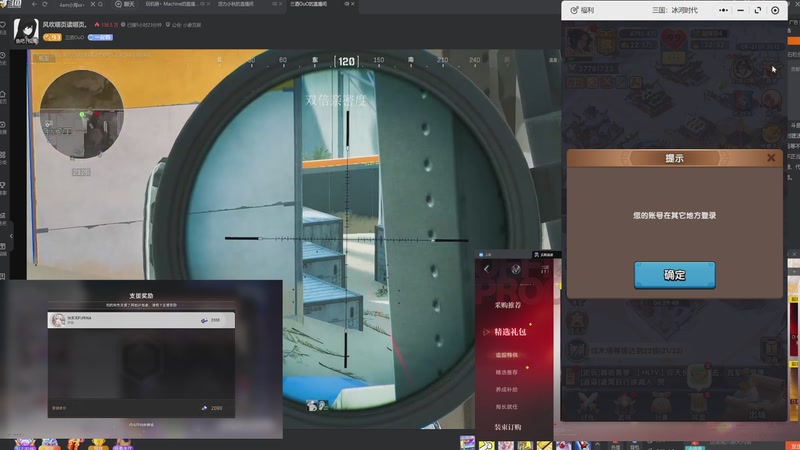Click the FURINA reward row in 支援奖励
800x450 pixels.
141,320
